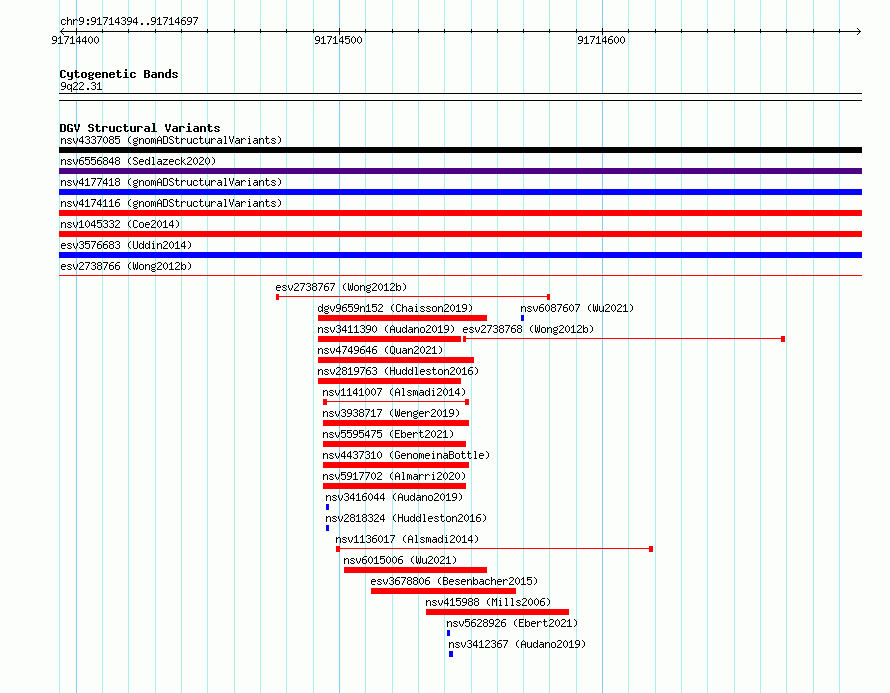Select nsv2819763 (Huddleston2016) label
Screen dimensions: 890x693
point(398,371)
